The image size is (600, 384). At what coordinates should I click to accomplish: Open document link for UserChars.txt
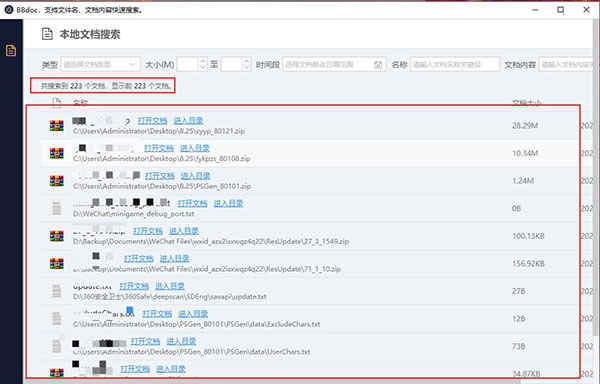point(145,341)
